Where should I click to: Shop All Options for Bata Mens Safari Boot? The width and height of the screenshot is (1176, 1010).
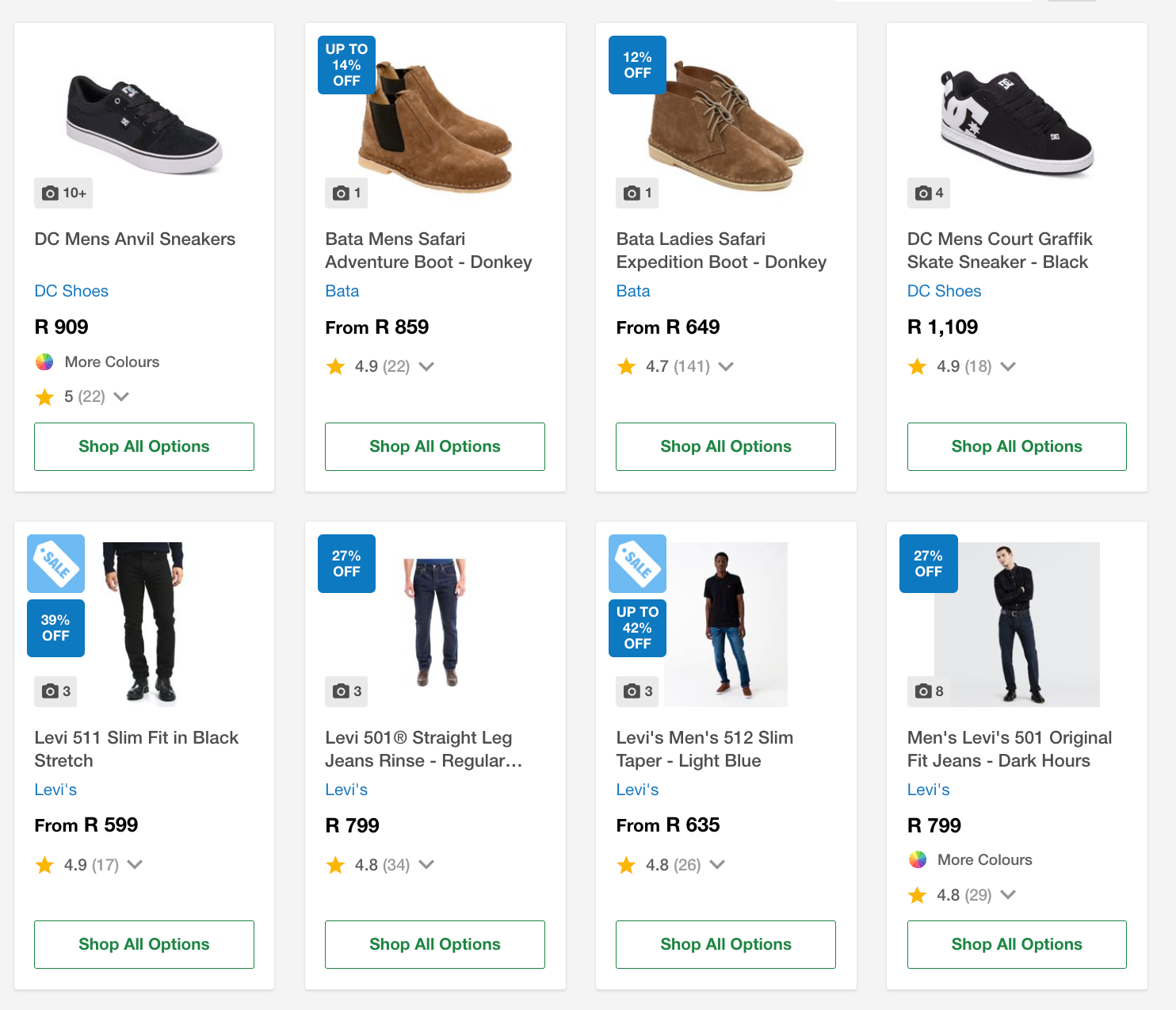click(x=434, y=446)
